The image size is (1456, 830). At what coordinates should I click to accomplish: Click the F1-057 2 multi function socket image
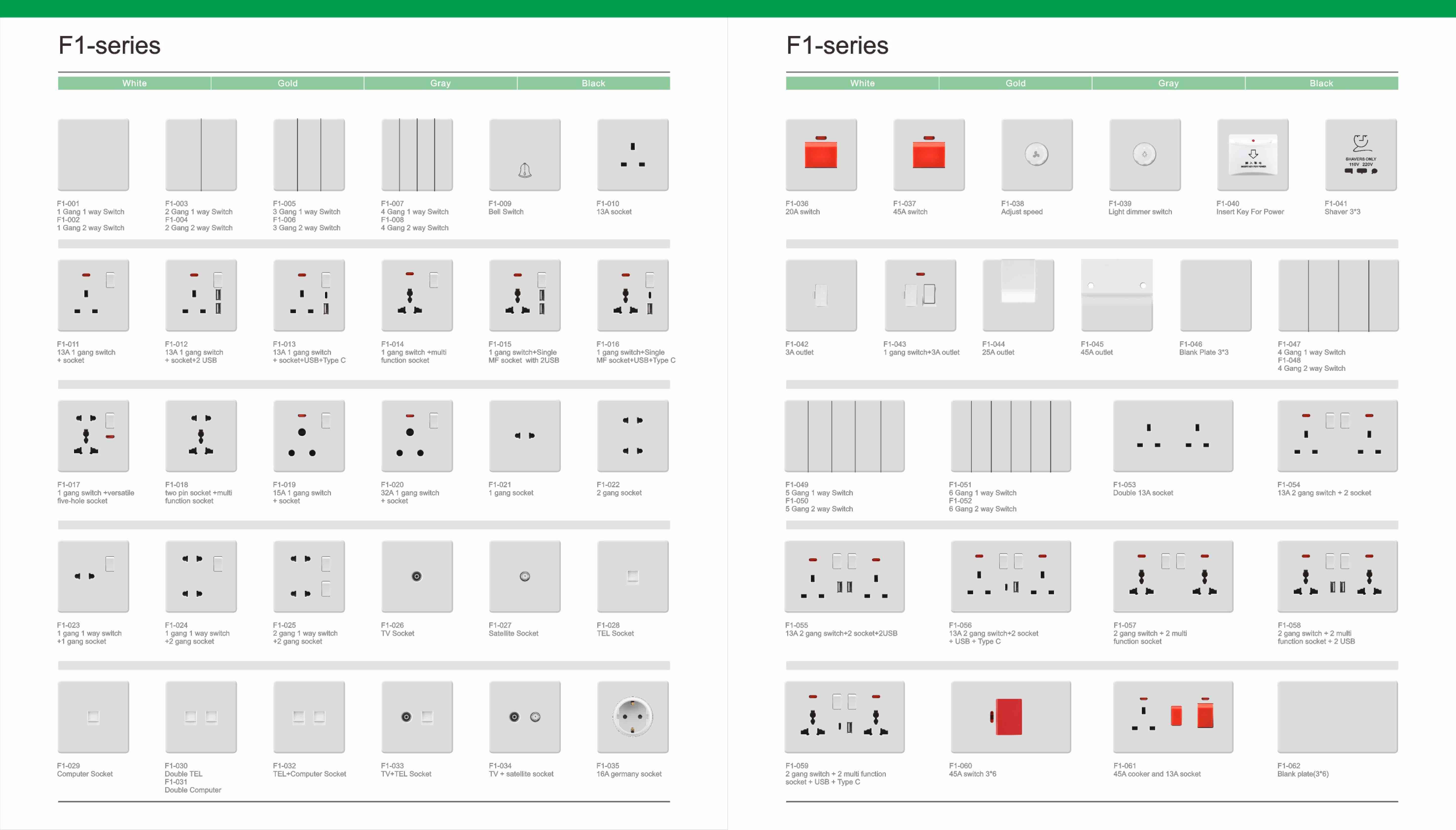pos(1173,576)
